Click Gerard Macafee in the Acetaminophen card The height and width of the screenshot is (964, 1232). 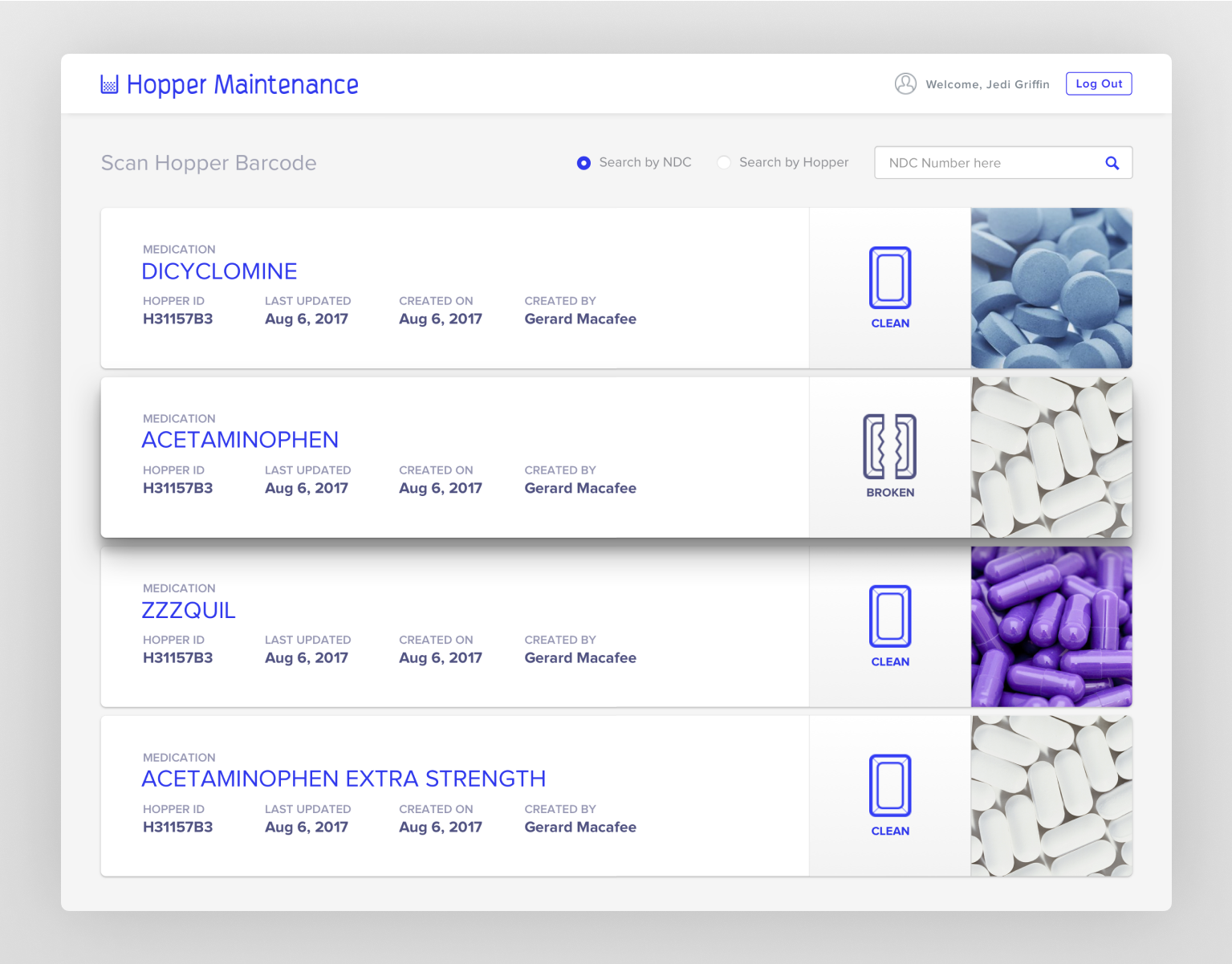tap(580, 488)
